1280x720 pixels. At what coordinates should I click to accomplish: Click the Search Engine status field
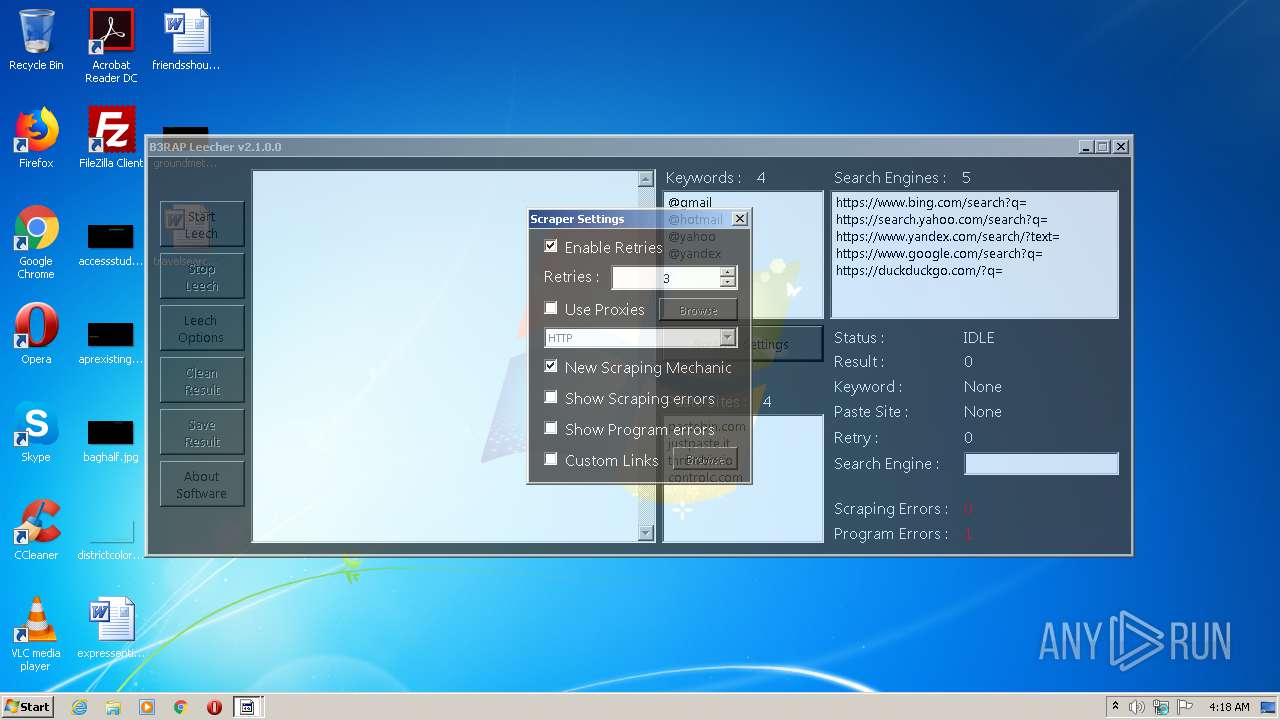coord(1041,463)
